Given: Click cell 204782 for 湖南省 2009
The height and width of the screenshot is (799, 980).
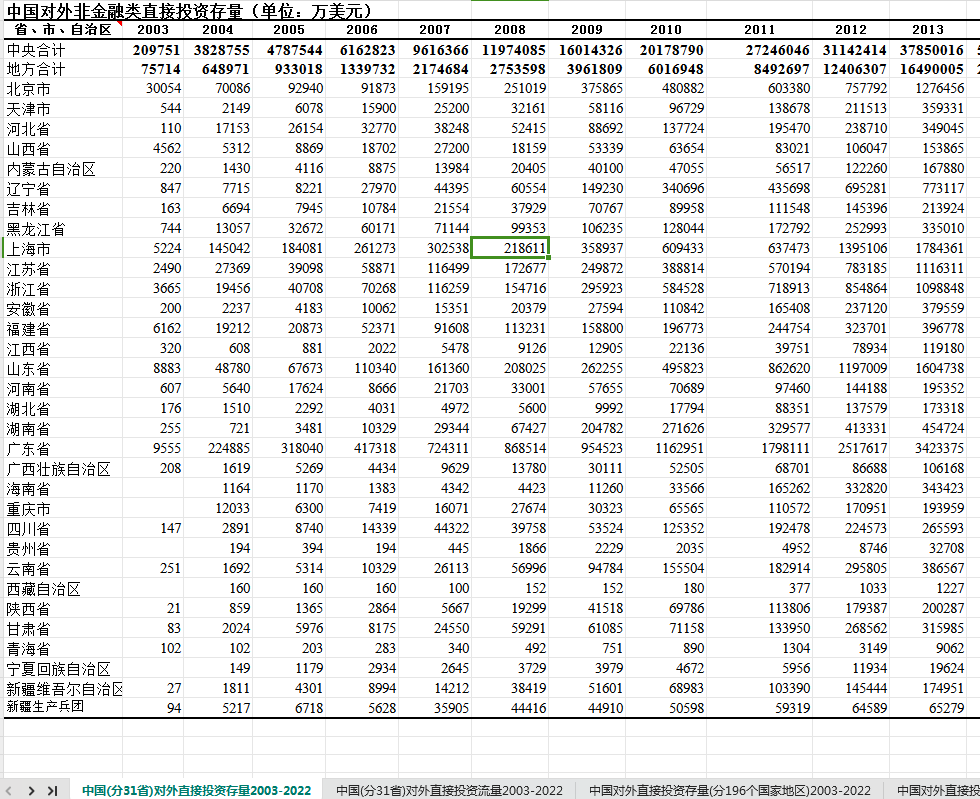Looking at the screenshot, I should point(587,428).
